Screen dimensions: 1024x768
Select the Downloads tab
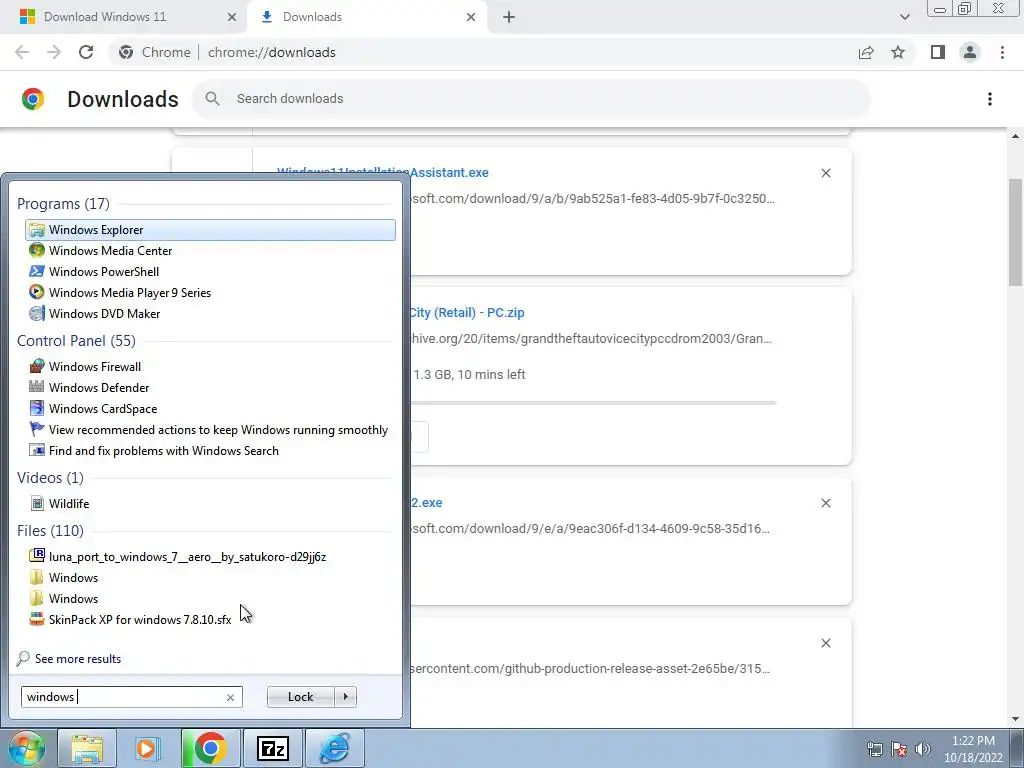(x=312, y=17)
